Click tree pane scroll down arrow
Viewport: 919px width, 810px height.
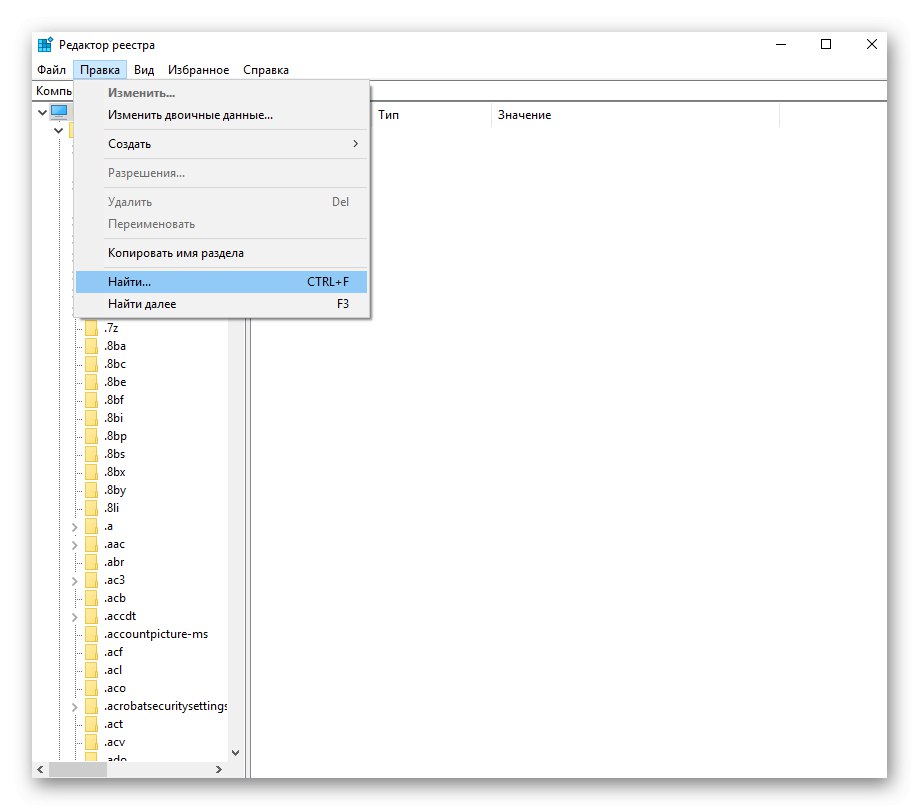236,753
